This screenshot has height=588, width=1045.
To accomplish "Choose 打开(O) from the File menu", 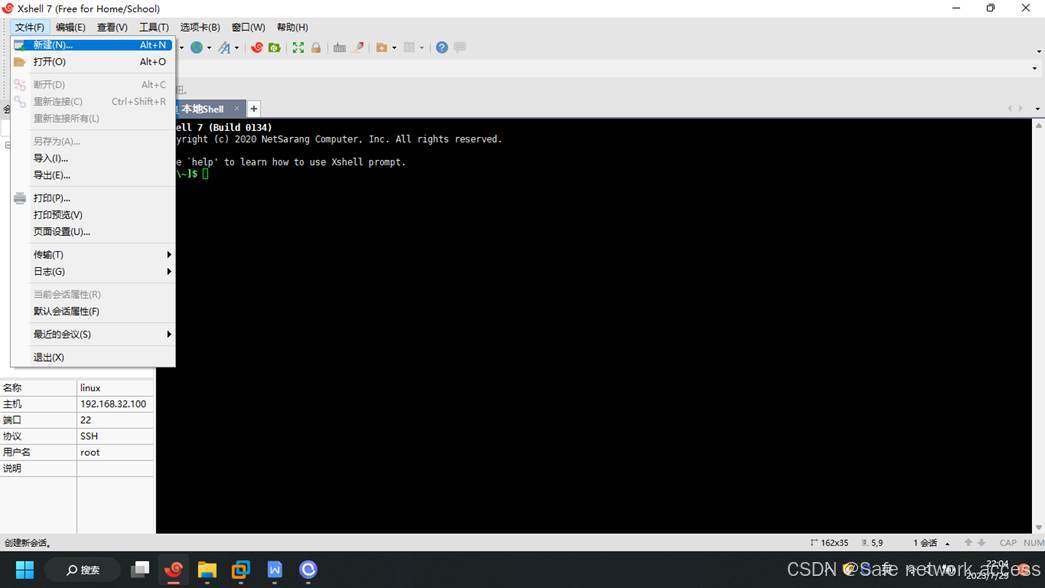I will pos(93,61).
